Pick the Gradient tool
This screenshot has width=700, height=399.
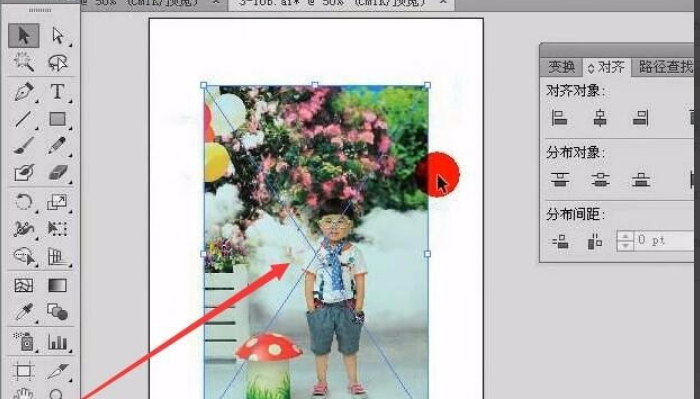pyautogui.click(x=57, y=285)
